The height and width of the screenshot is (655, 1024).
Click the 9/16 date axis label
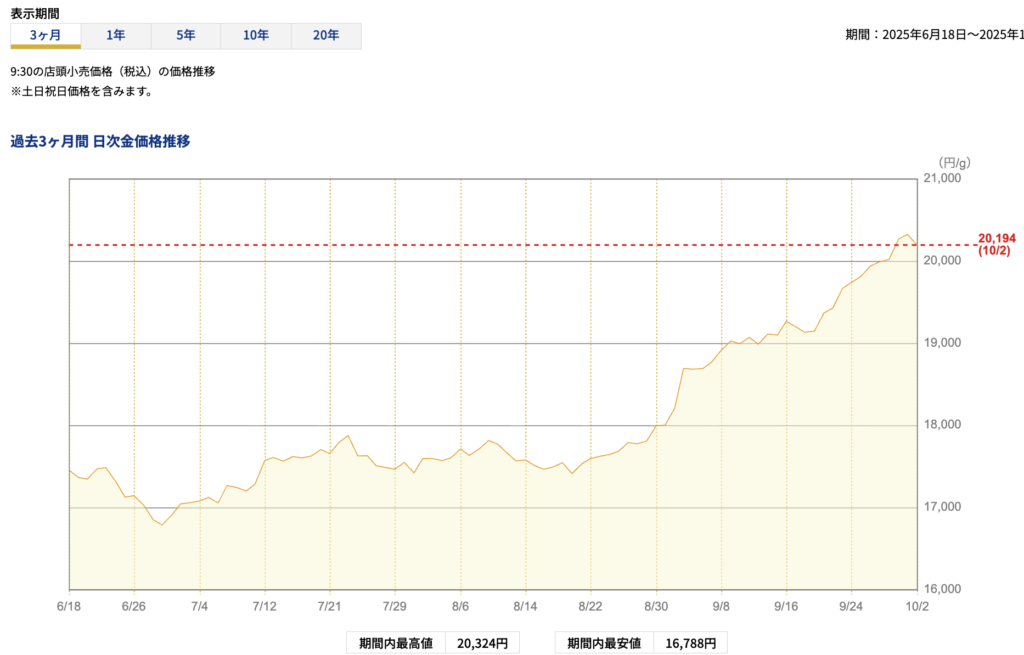pyautogui.click(x=786, y=606)
